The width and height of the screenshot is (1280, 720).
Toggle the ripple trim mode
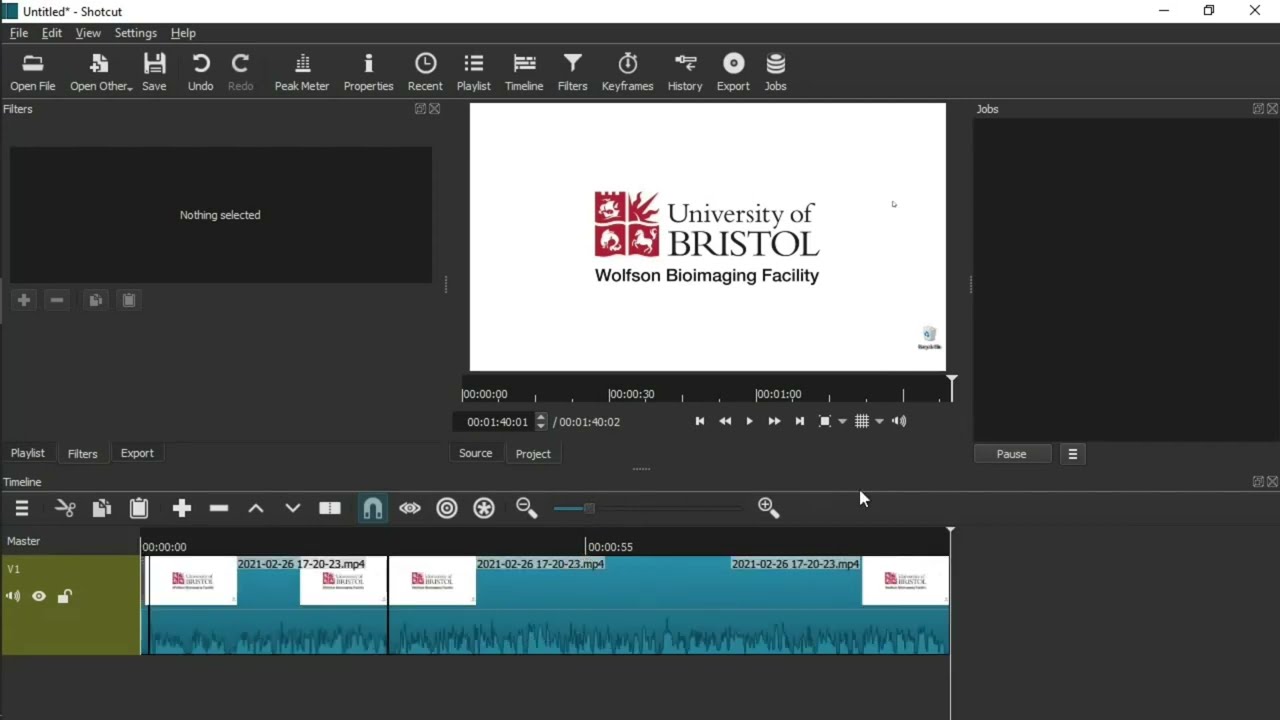(x=447, y=508)
